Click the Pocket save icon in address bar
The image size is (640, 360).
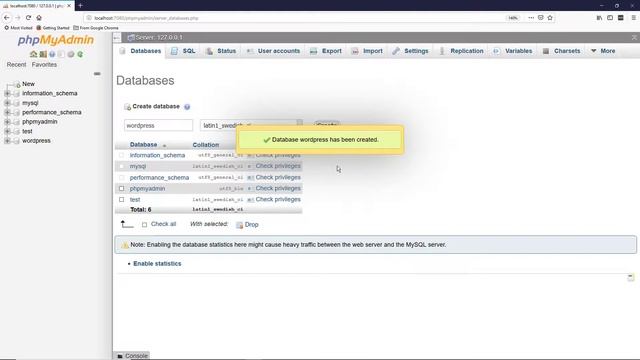point(540,18)
